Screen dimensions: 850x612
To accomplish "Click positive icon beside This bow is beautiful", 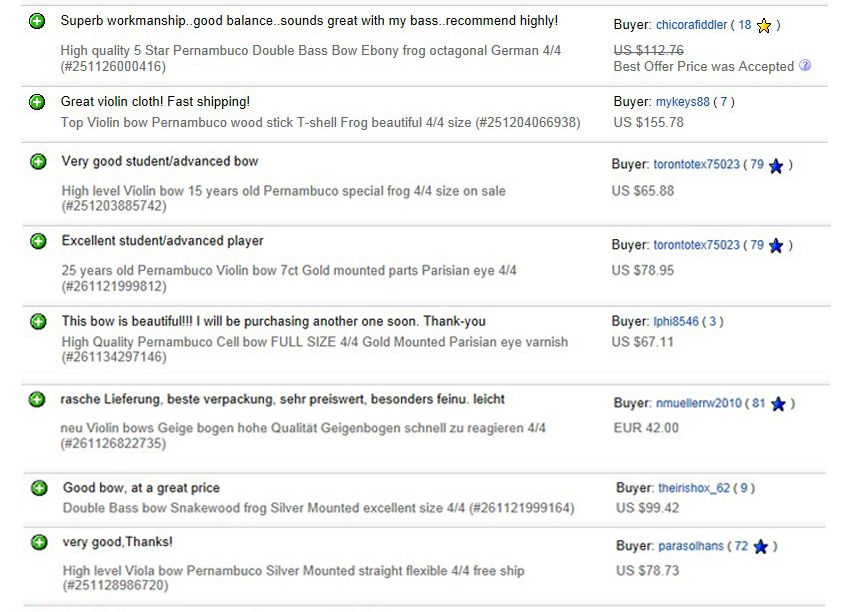I will click(x=38, y=321).
